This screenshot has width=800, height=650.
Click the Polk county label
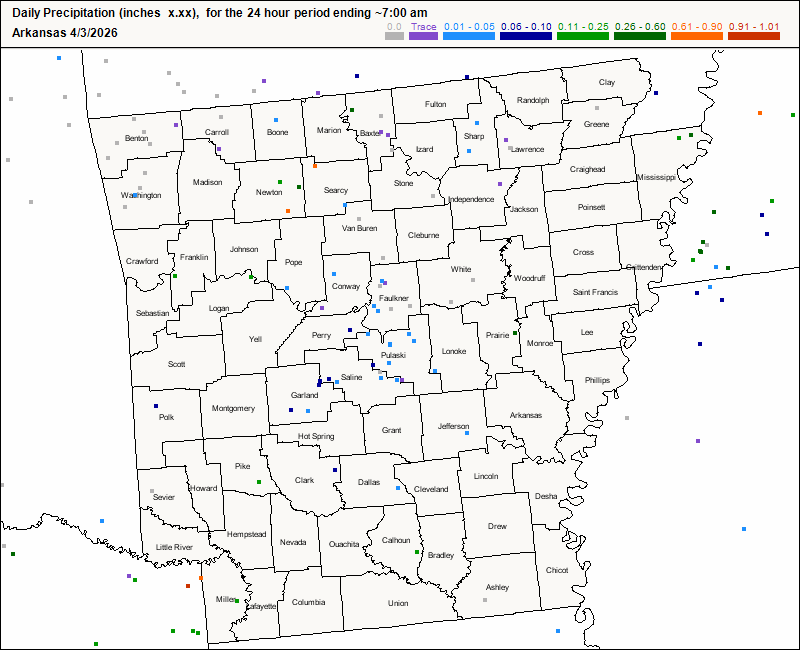click(x=166, y=417)
